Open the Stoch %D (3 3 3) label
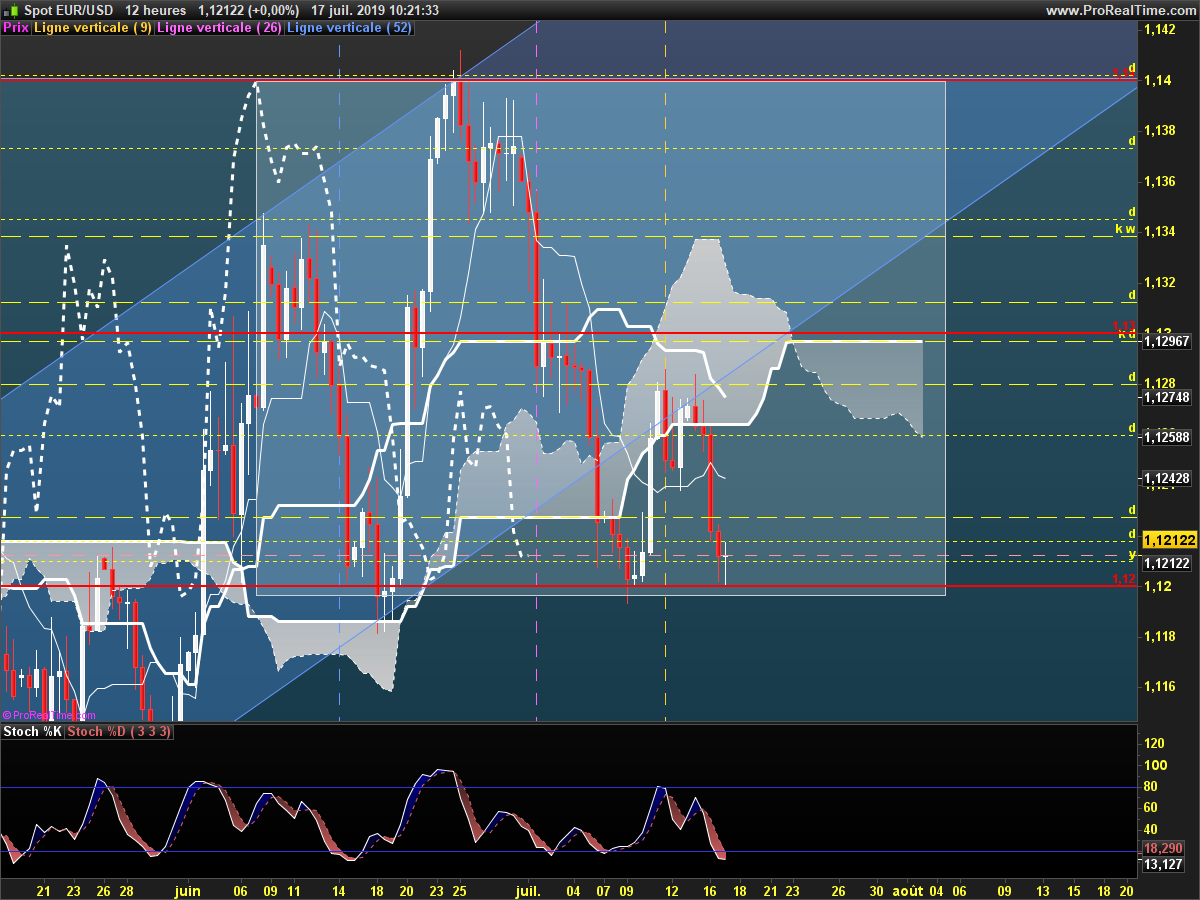The width and height of the screenshot is (1200, 900). [120, 732]
